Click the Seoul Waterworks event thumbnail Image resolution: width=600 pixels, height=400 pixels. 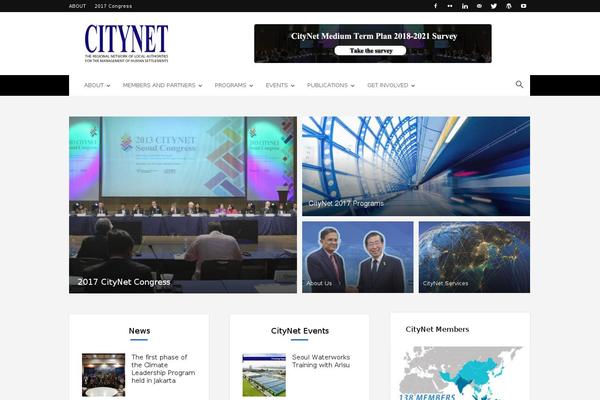click(264, 375)
